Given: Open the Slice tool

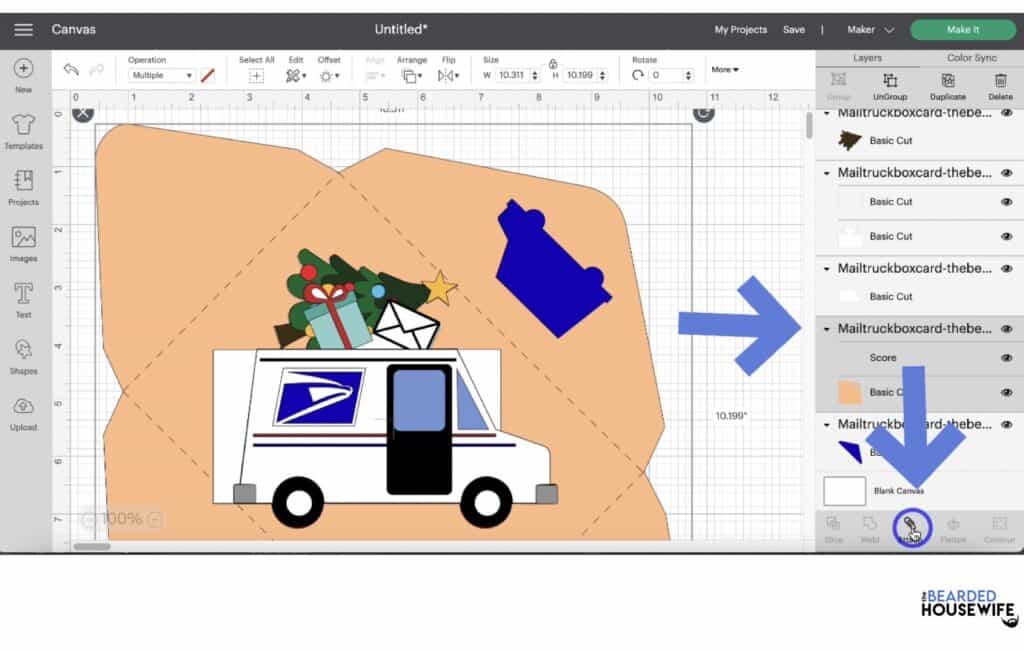Looking at the screenshot, I should coord(837,530).
